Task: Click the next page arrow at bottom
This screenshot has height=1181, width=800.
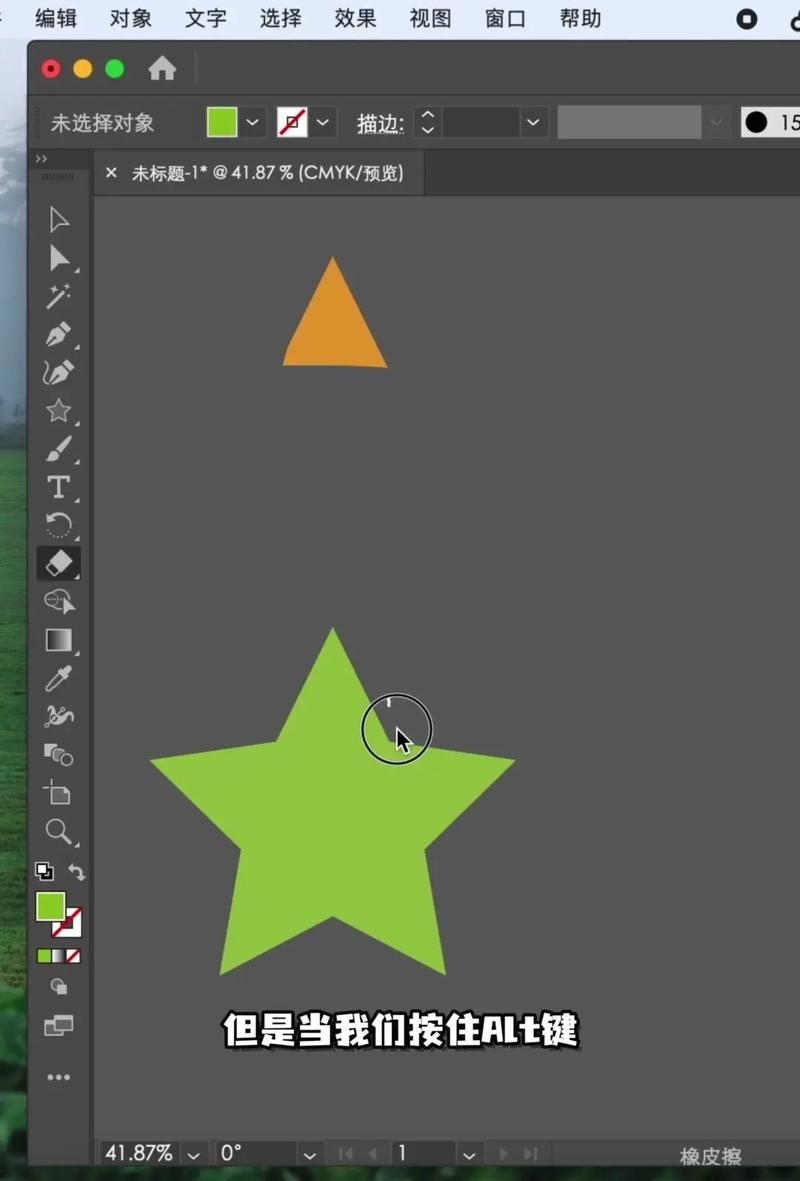Action: coord(505,1152)
